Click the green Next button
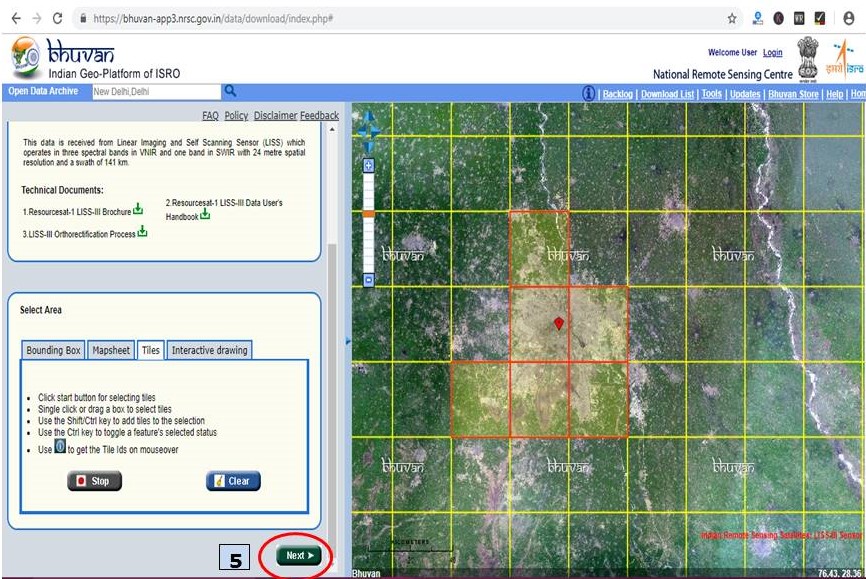 tap(299, 555)
